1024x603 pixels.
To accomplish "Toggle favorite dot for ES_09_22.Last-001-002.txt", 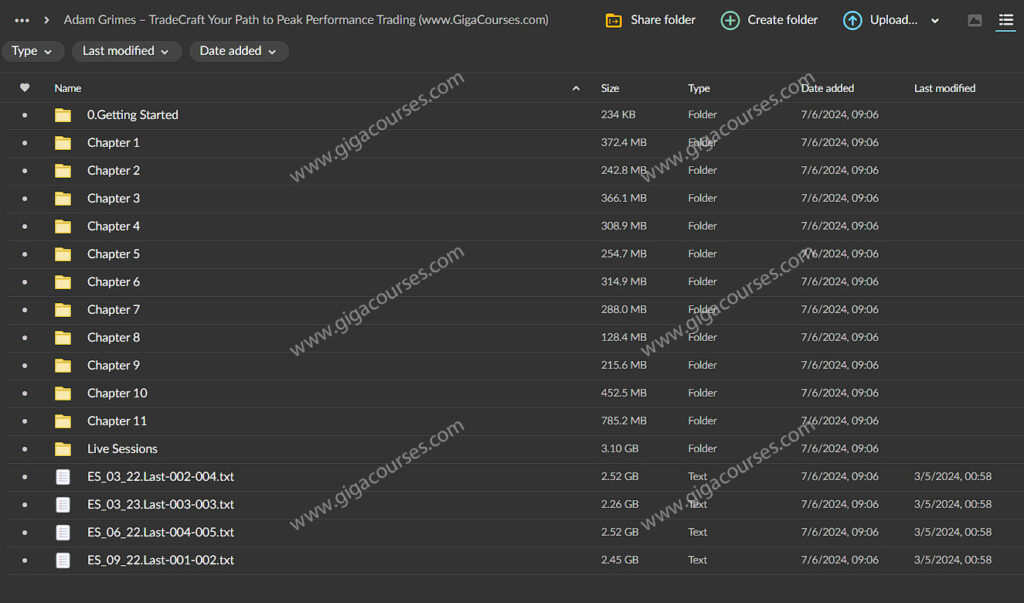I will (25, 561).
